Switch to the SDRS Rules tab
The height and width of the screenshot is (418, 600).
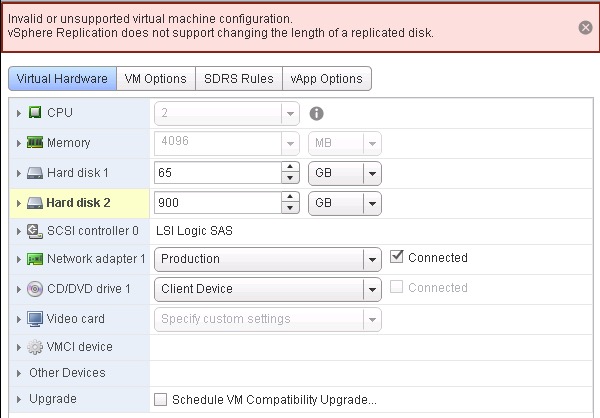click(x=238, y=79)
